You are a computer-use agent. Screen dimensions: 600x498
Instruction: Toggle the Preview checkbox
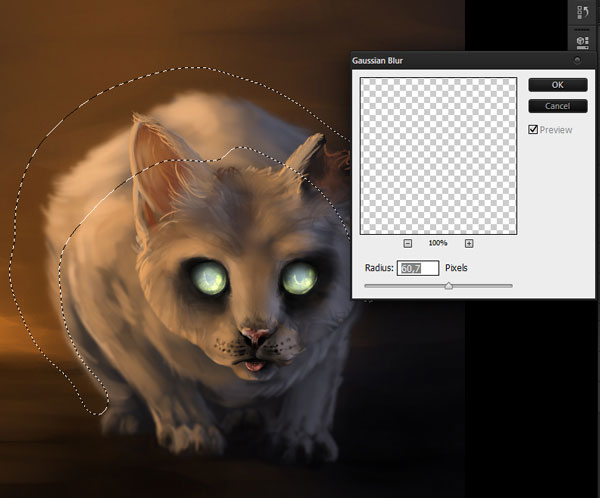click(x=533, y=129)
